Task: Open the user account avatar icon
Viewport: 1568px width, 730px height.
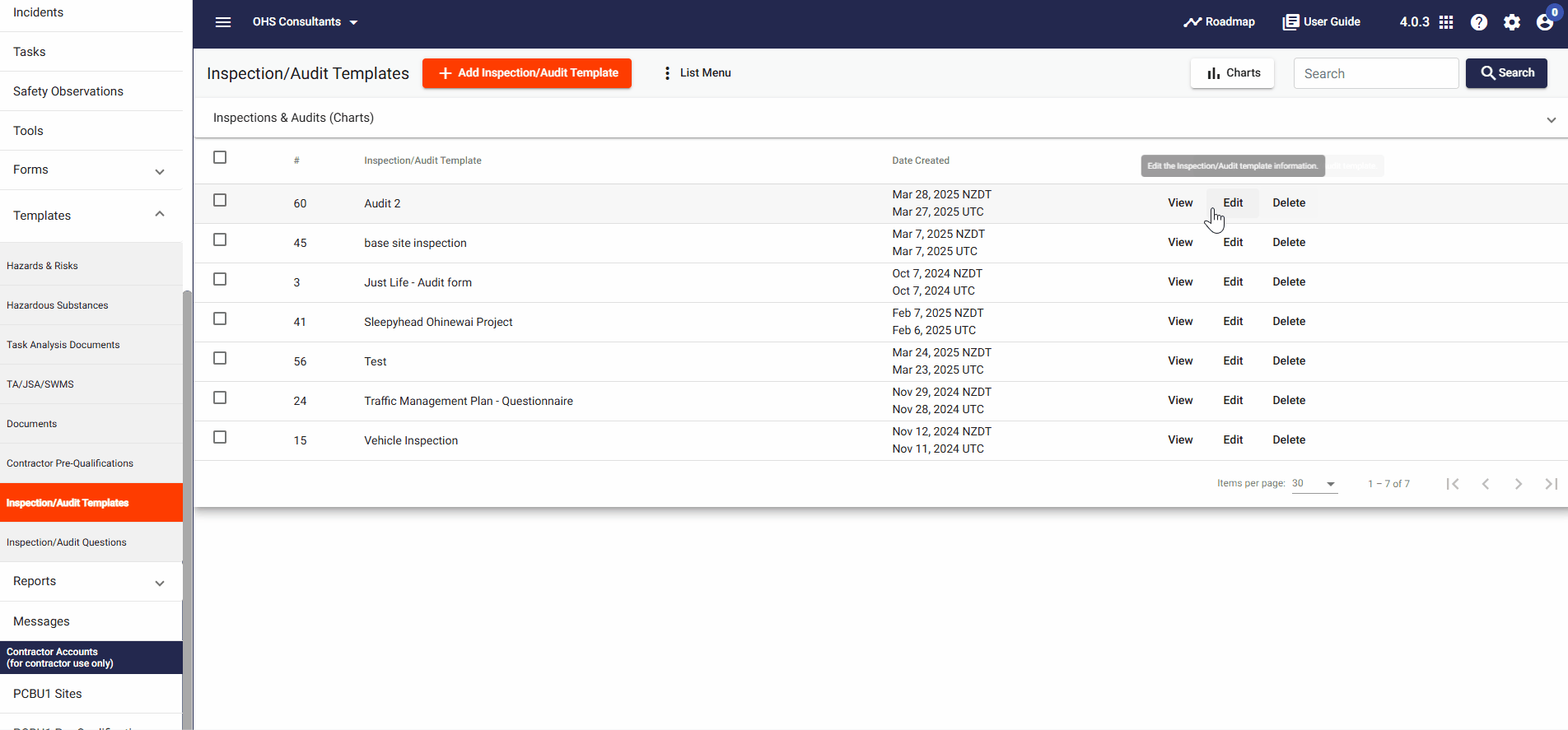Action: tap(1545, 22)
